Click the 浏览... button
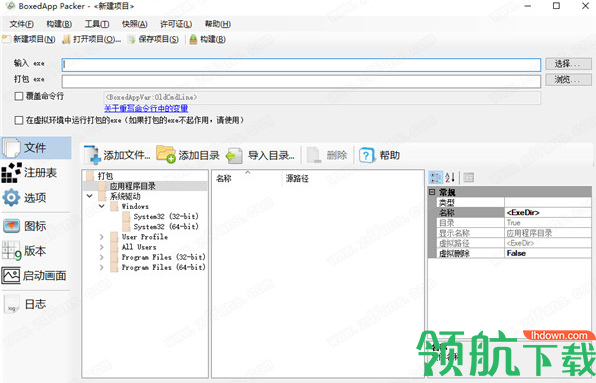This screenshot has width=596, height=383. (568, 80)
